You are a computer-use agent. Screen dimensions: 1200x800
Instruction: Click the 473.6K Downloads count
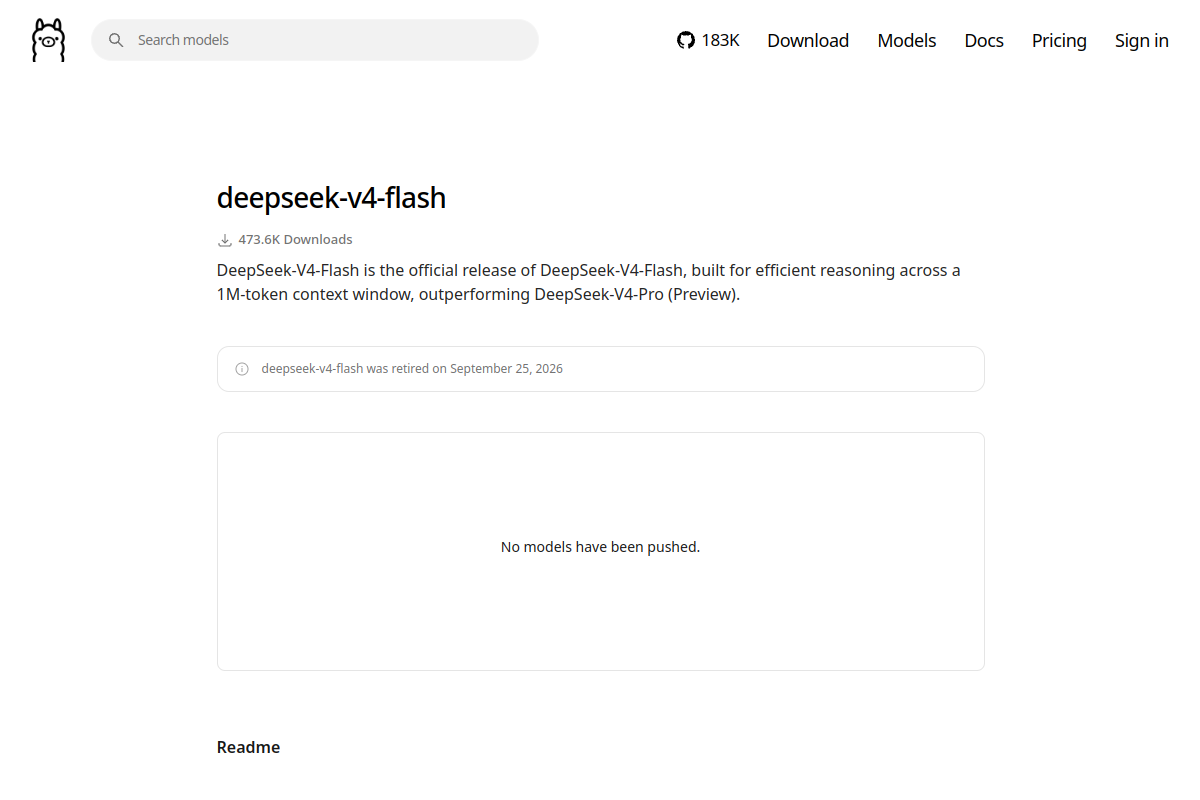click(295, 240)
